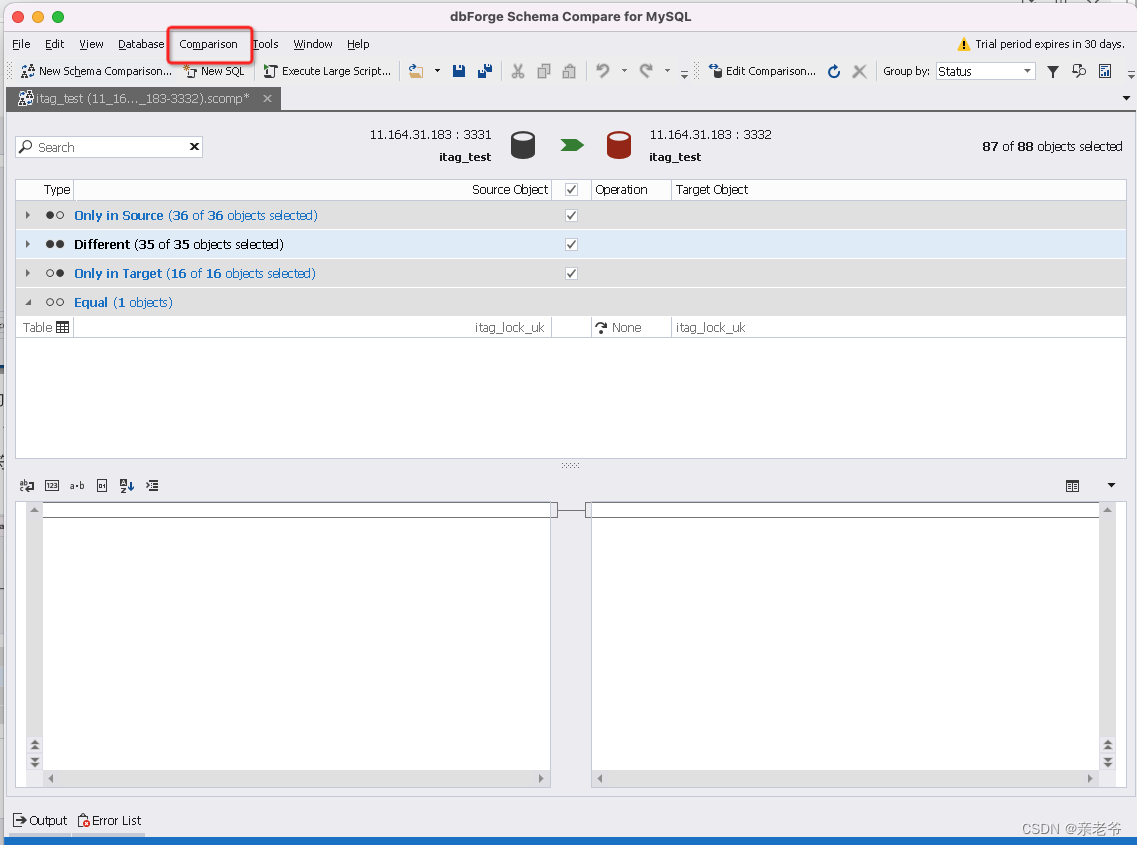Click the New Schema Comparison toolbar button
This screenshot has height=845, width=1137.
pyautogui.click(x=96, y=71)
